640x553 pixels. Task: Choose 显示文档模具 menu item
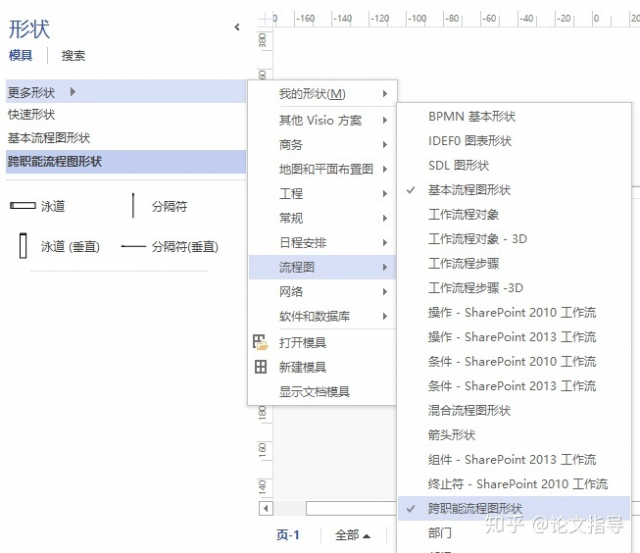coord(322,392)
